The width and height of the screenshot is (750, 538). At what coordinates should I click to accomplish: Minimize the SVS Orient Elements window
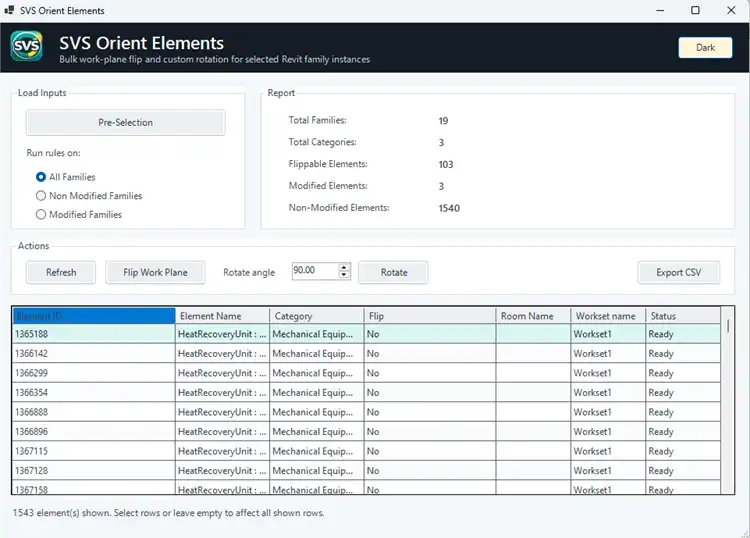click(660, 10)
